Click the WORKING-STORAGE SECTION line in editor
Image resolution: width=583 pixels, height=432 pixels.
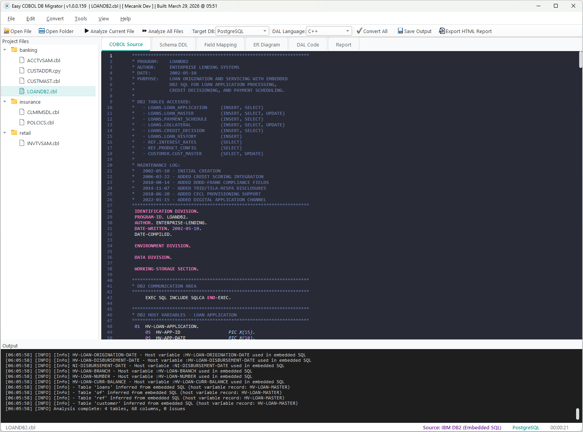(x=167, y=269)
